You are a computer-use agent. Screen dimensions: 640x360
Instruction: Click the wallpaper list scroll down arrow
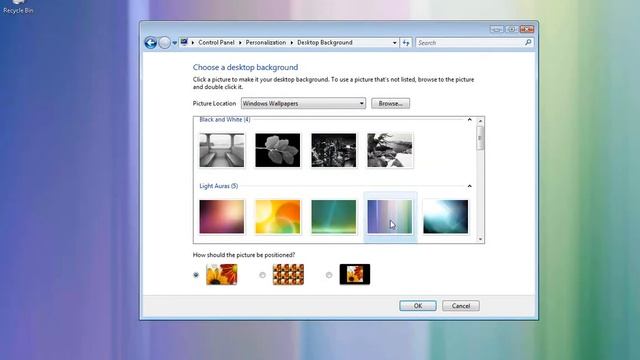(x=480, y=239)
